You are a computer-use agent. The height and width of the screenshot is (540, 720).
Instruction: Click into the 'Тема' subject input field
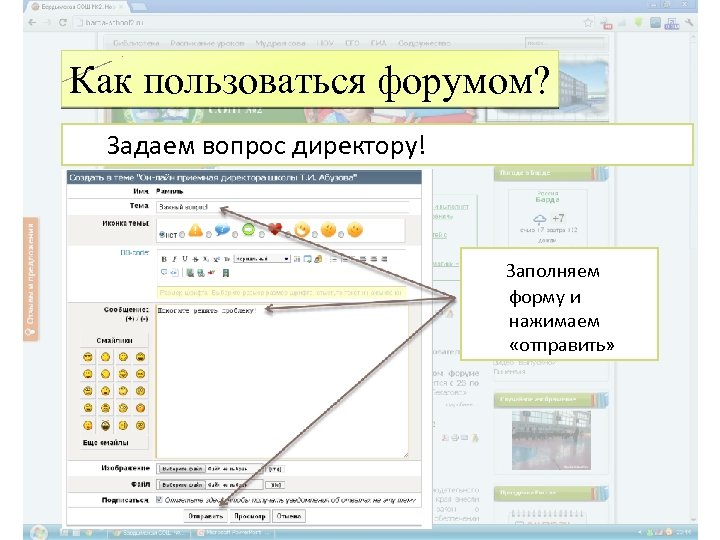(282, 207)
